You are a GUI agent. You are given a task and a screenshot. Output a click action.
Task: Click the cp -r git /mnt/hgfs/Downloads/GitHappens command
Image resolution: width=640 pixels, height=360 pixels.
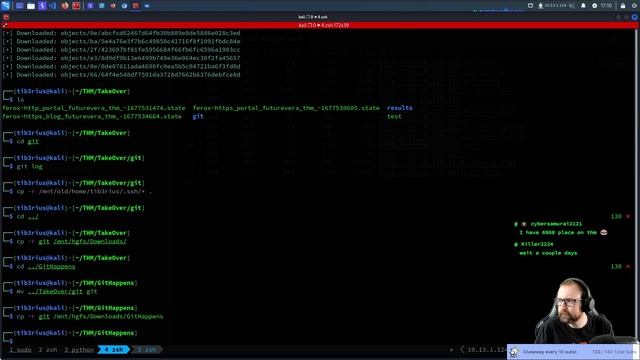90,316
